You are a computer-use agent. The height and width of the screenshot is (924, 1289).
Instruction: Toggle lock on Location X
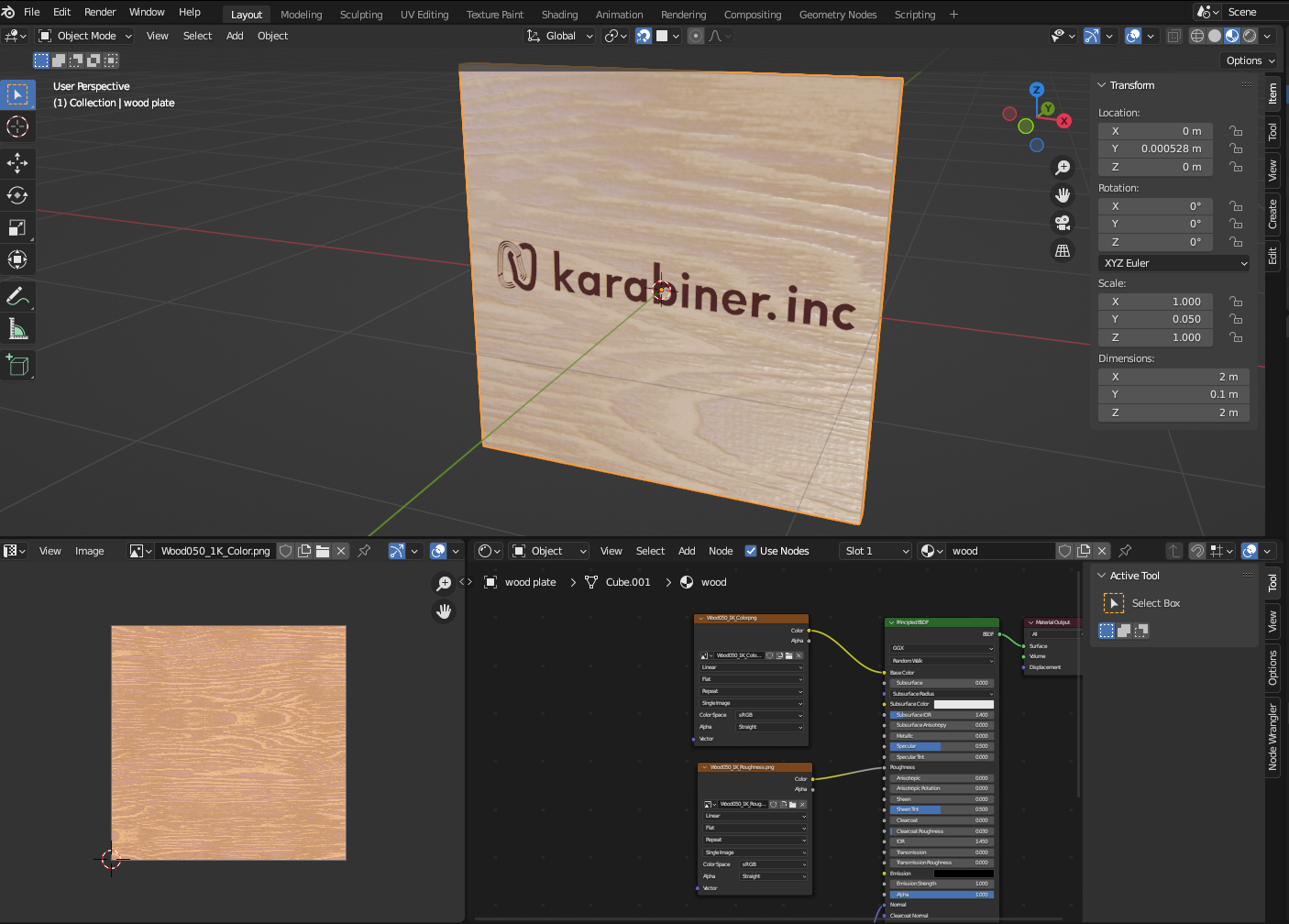tap(1236, 131)
